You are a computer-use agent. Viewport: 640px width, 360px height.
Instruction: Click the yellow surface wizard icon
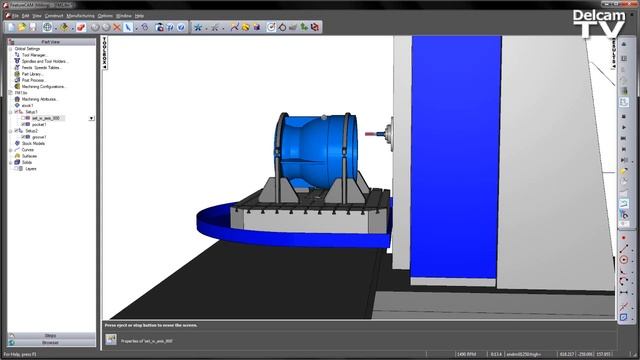coord(245,27)
